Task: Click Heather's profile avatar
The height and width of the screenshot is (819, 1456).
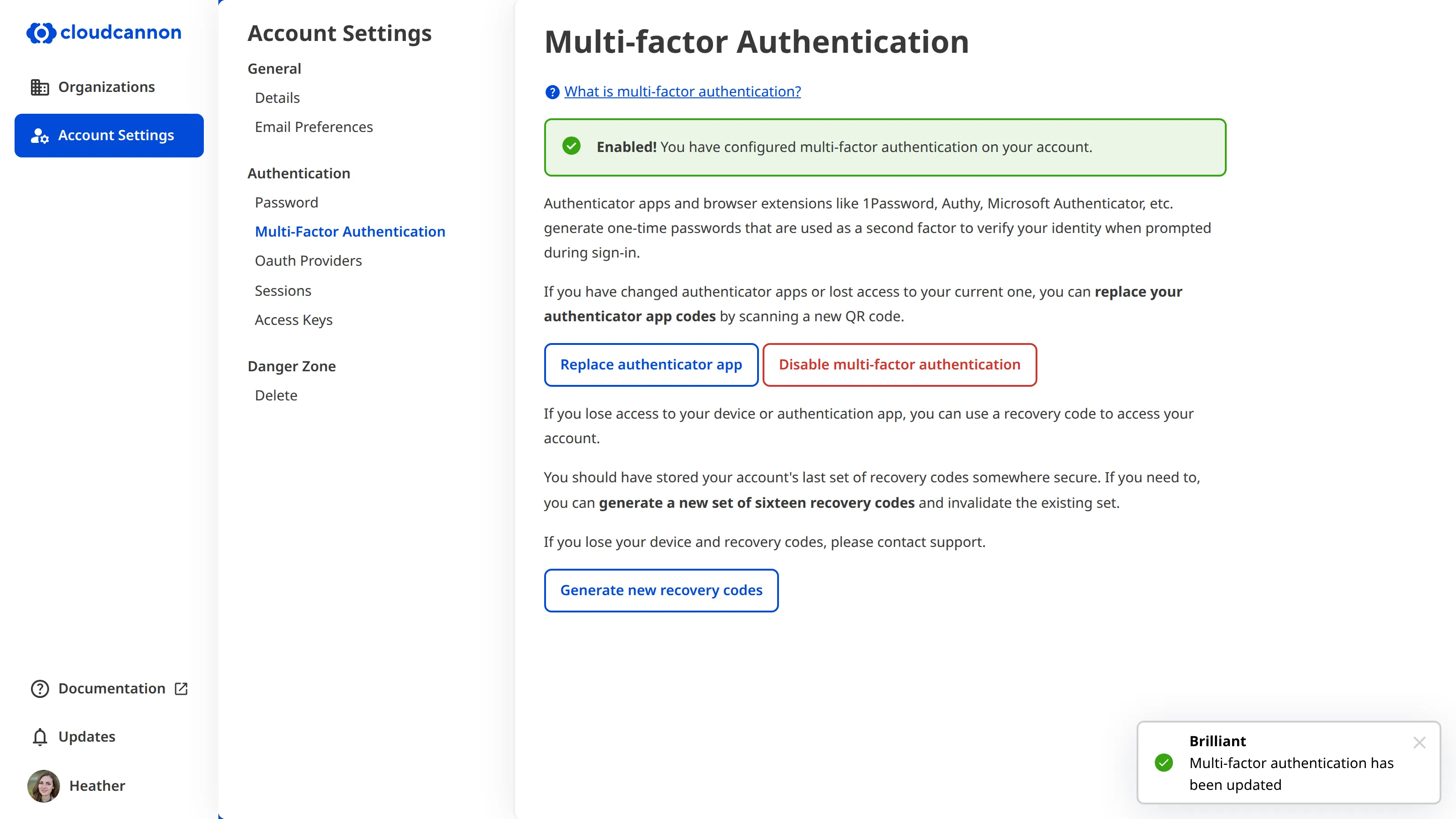Action: 44,786
